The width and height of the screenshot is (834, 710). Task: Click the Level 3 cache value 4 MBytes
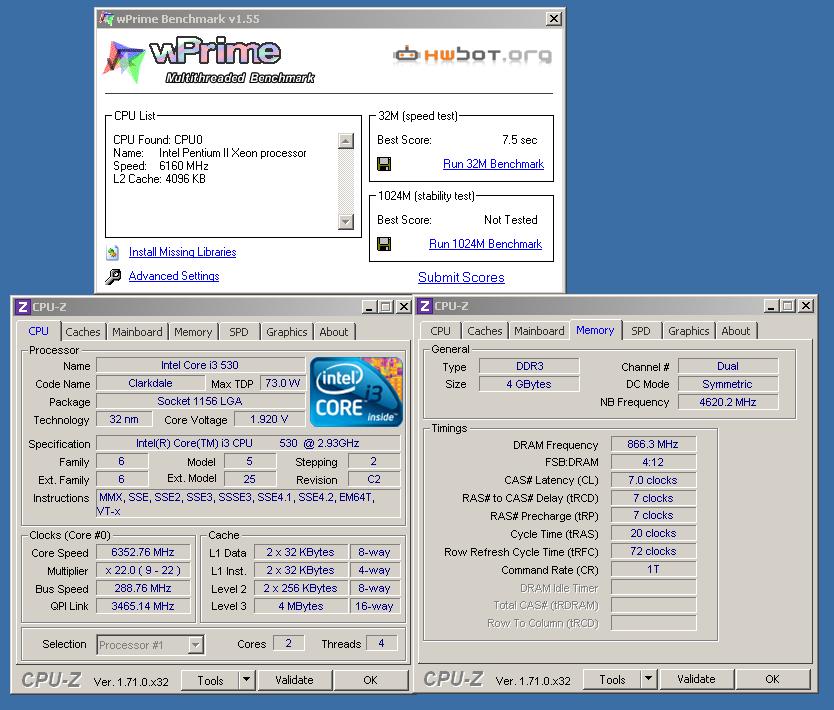(x=301, y=606)
